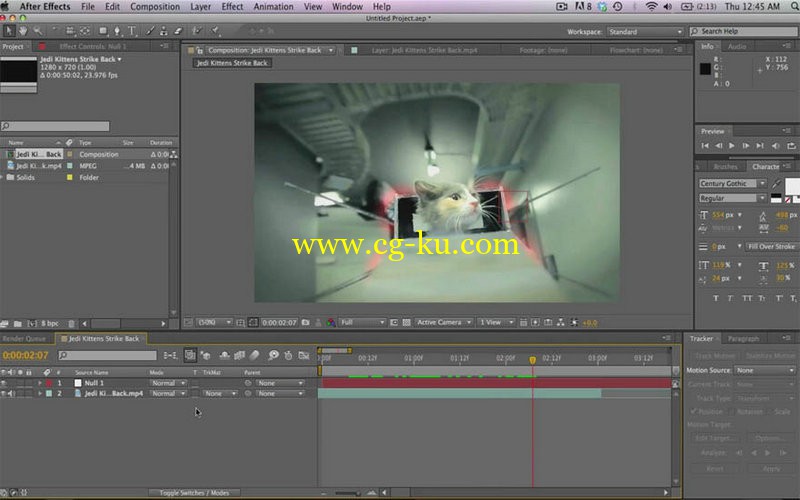Image resolution: width=800 pixels, height=500 pixels.
Task: Toggle all caps TT button
Action: (x=747, y=298)
